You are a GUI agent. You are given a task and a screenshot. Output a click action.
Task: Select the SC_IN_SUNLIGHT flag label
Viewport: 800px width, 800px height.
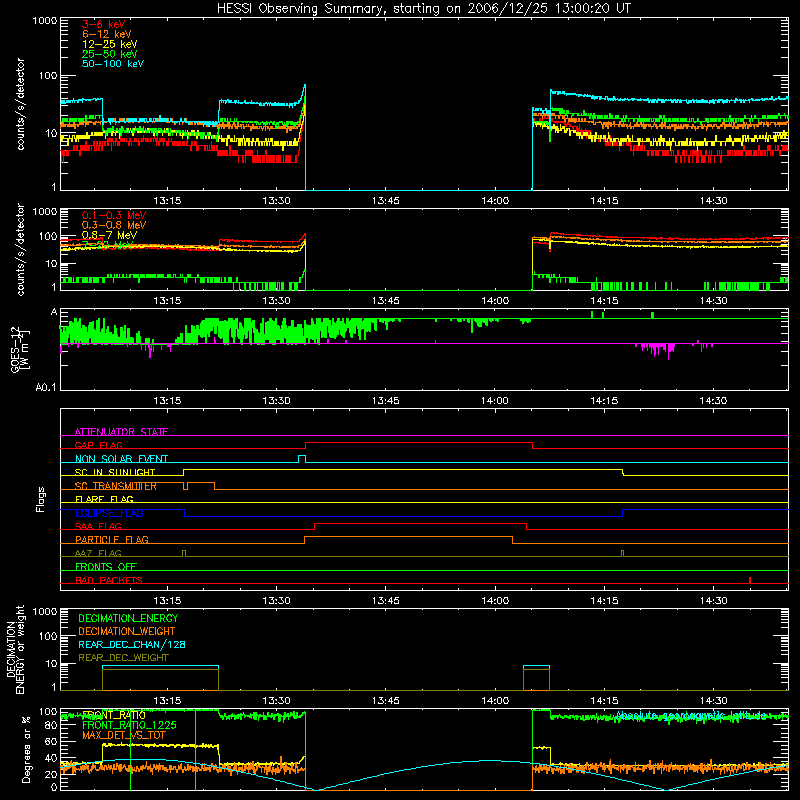115,472
